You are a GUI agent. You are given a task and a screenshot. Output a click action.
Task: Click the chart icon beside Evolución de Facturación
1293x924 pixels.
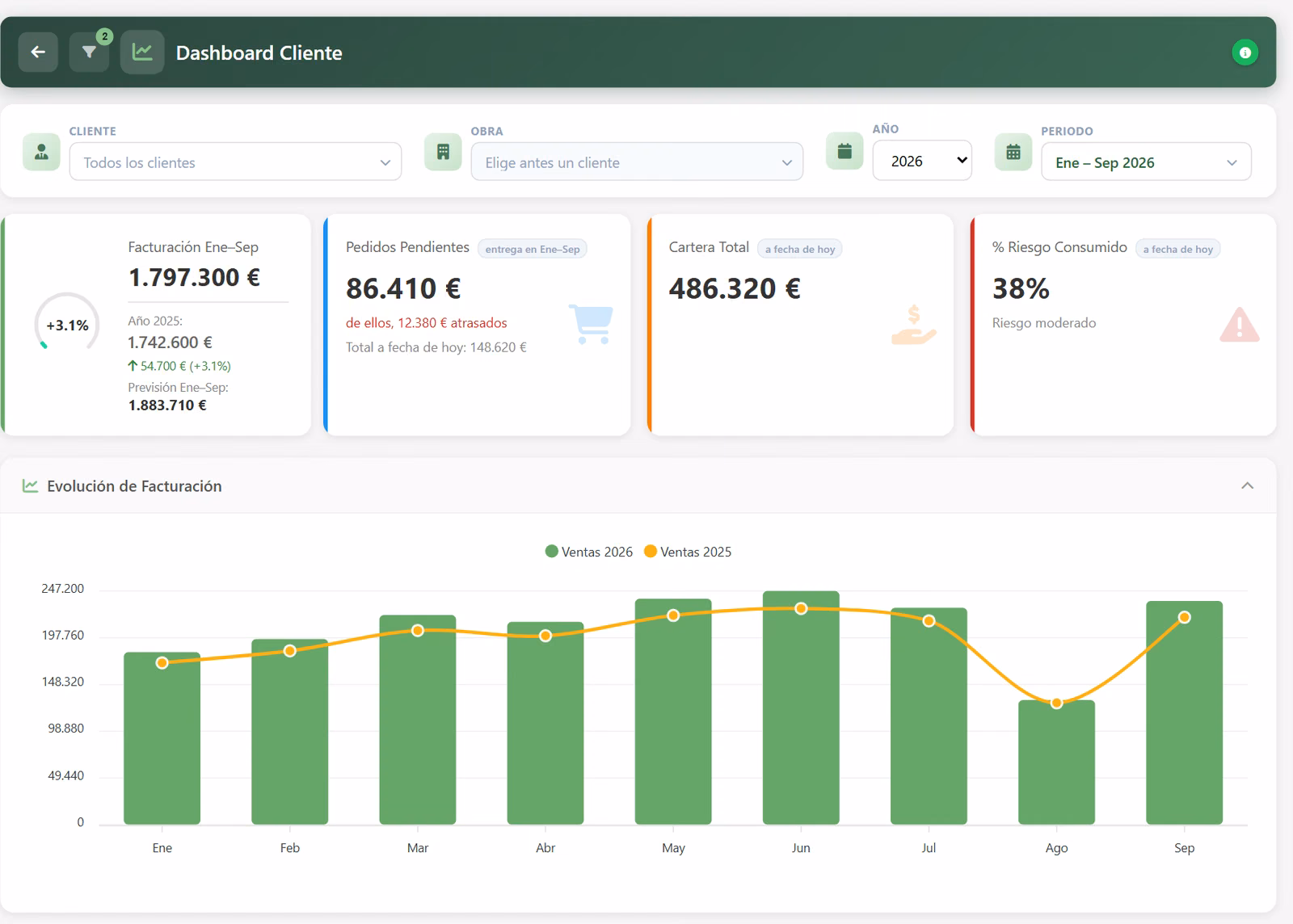[x=30, y=486]
